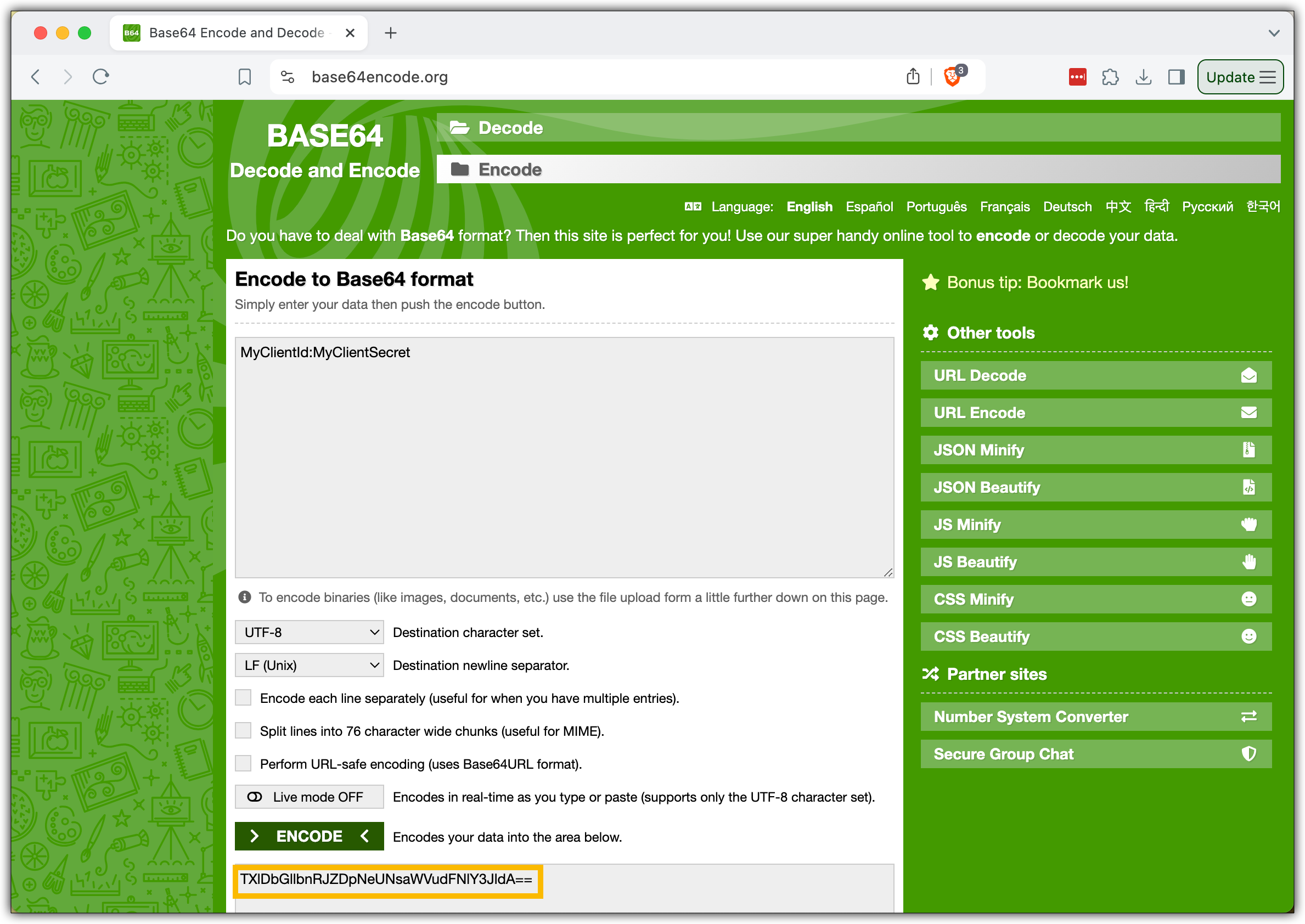Switch language to 中文
The width and height of the screenshot is (1305, 924).
[1118, 206]
